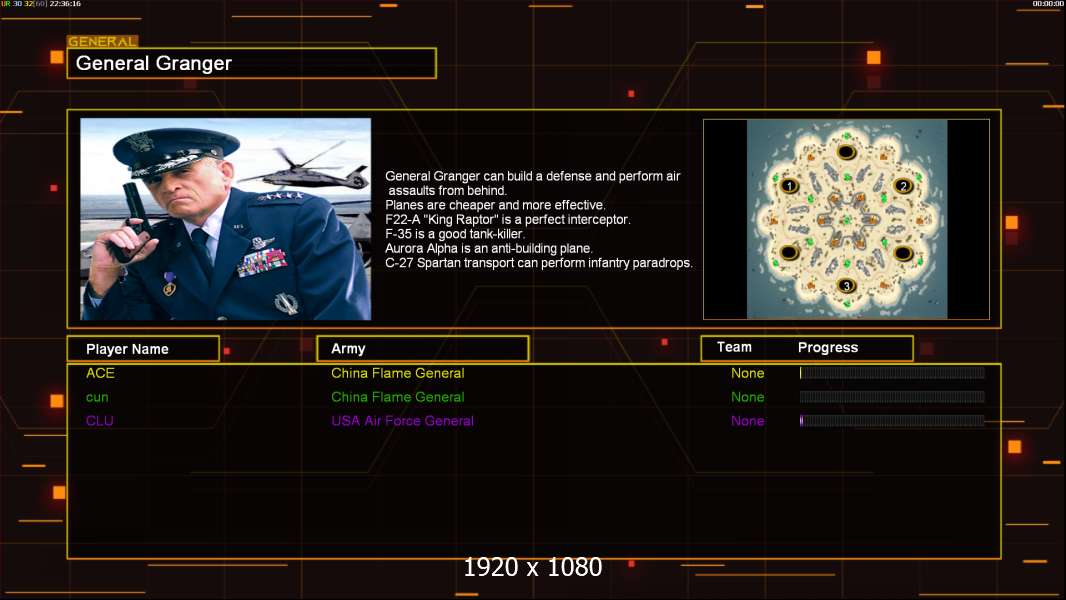Click USA Air Force General army

pyautogui.click(x=402, y=421)
